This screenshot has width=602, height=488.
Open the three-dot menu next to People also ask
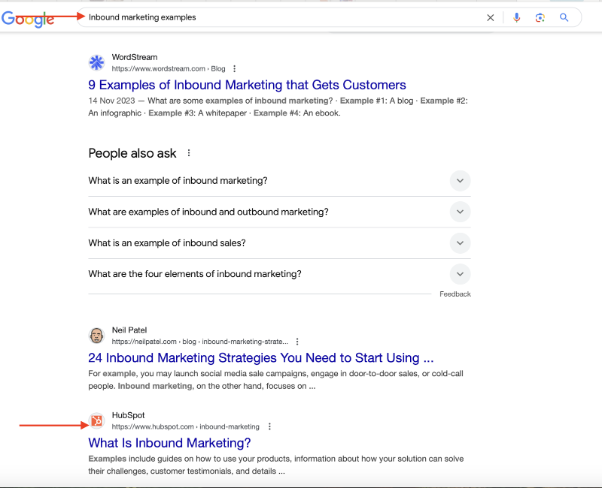pos(189,153)
